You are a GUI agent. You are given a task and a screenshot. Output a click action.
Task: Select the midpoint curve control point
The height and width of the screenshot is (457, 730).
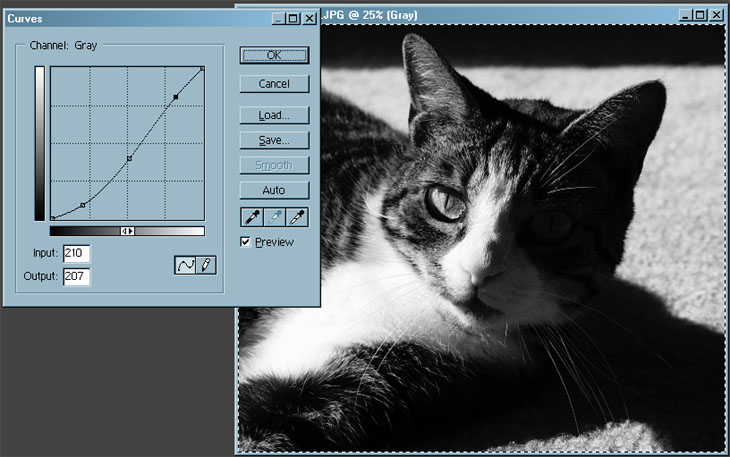click(129, 159)
